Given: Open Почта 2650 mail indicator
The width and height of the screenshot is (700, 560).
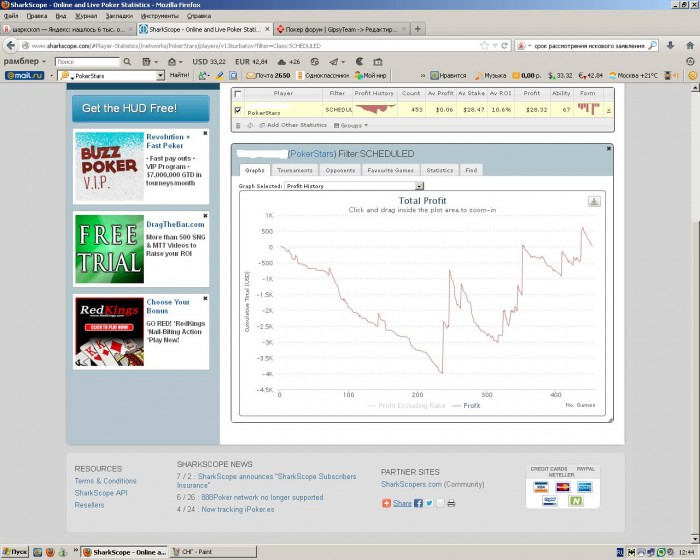Looking at the screenshot, I should tap(268, 75).
